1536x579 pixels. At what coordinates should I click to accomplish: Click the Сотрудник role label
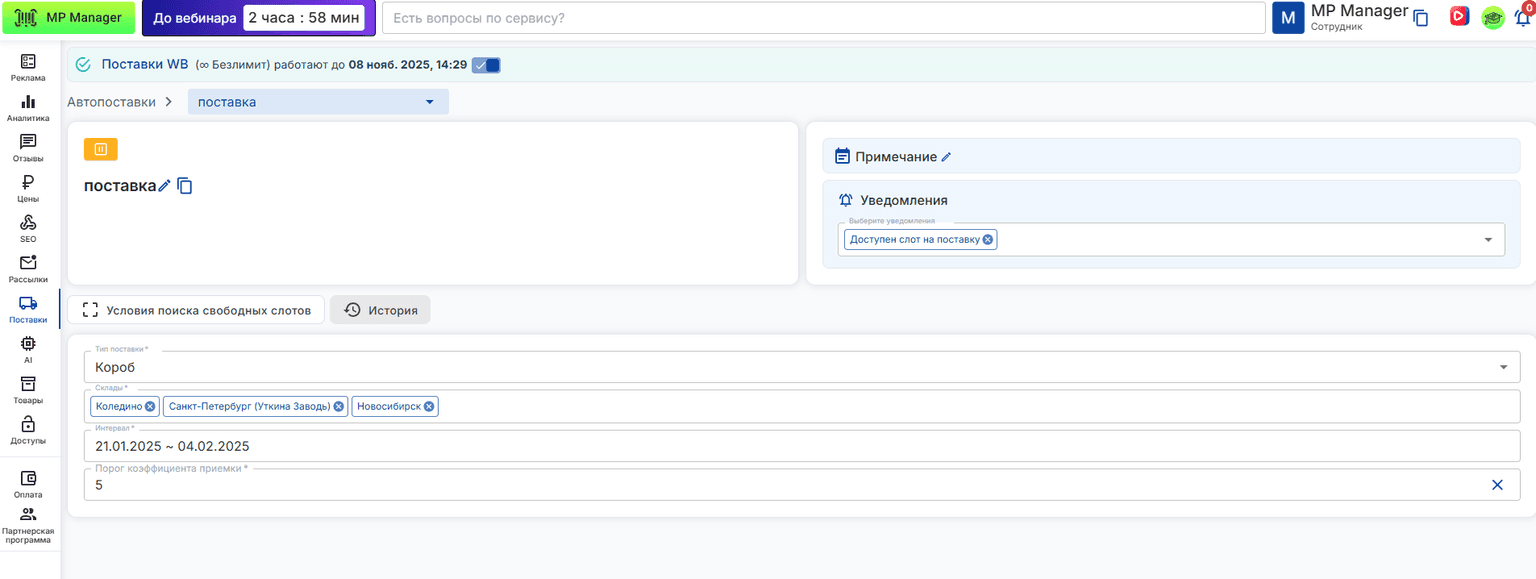tap(1337, 27)
